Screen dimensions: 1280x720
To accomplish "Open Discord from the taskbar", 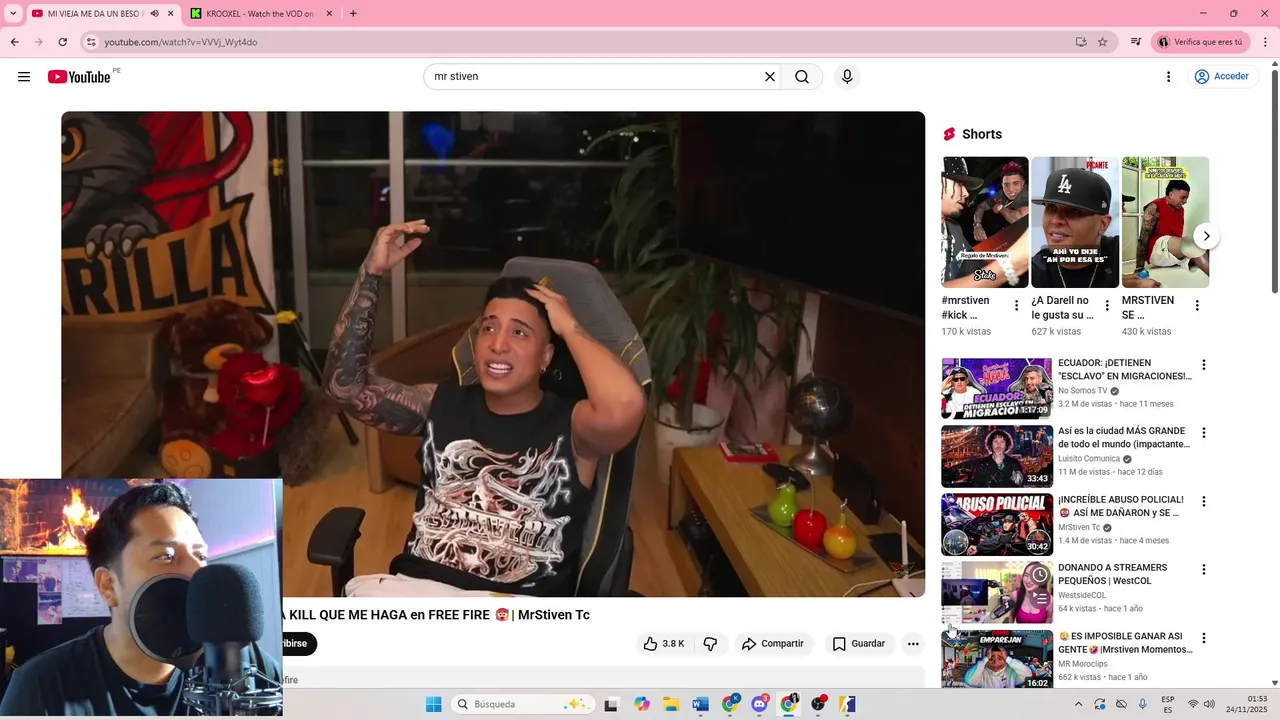I will pyautogui.click(x=759, y=704).
